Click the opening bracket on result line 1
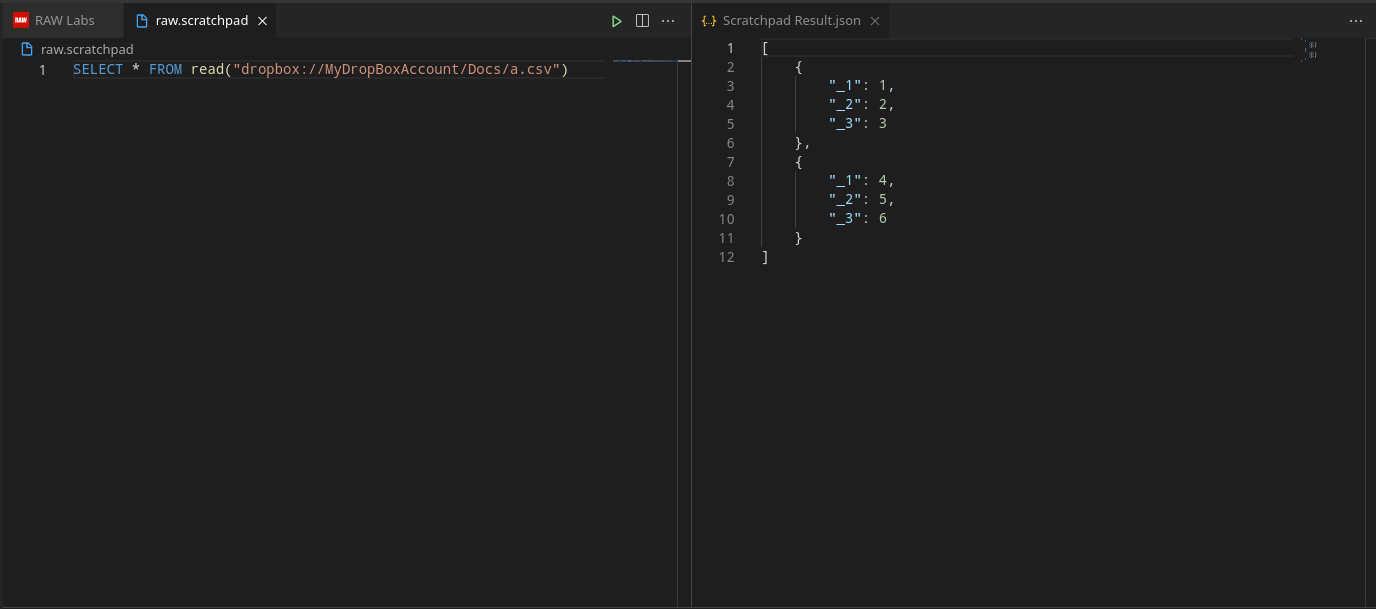This screenshot has width=1376, height=609. pos(765,48)
